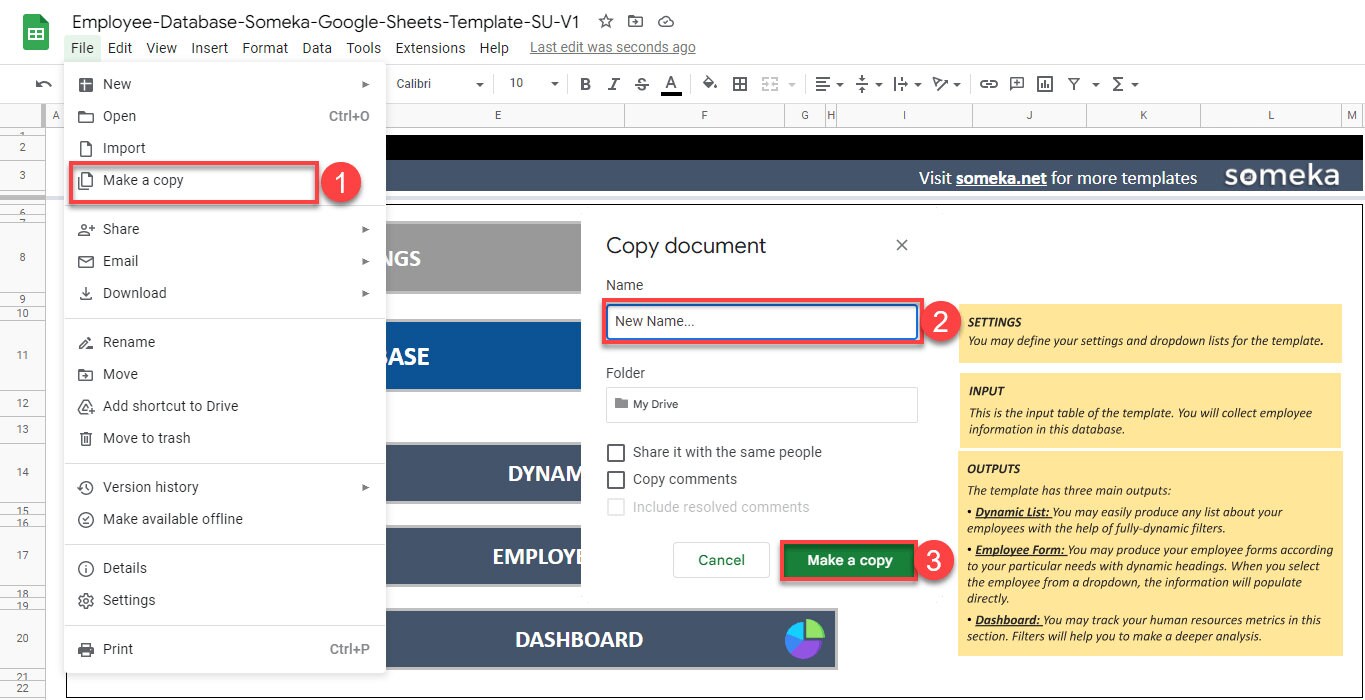Image resolution: width=1365 pixels, height=700 pixels.
Task: Open the text color picker
Action: click(671, 84)
